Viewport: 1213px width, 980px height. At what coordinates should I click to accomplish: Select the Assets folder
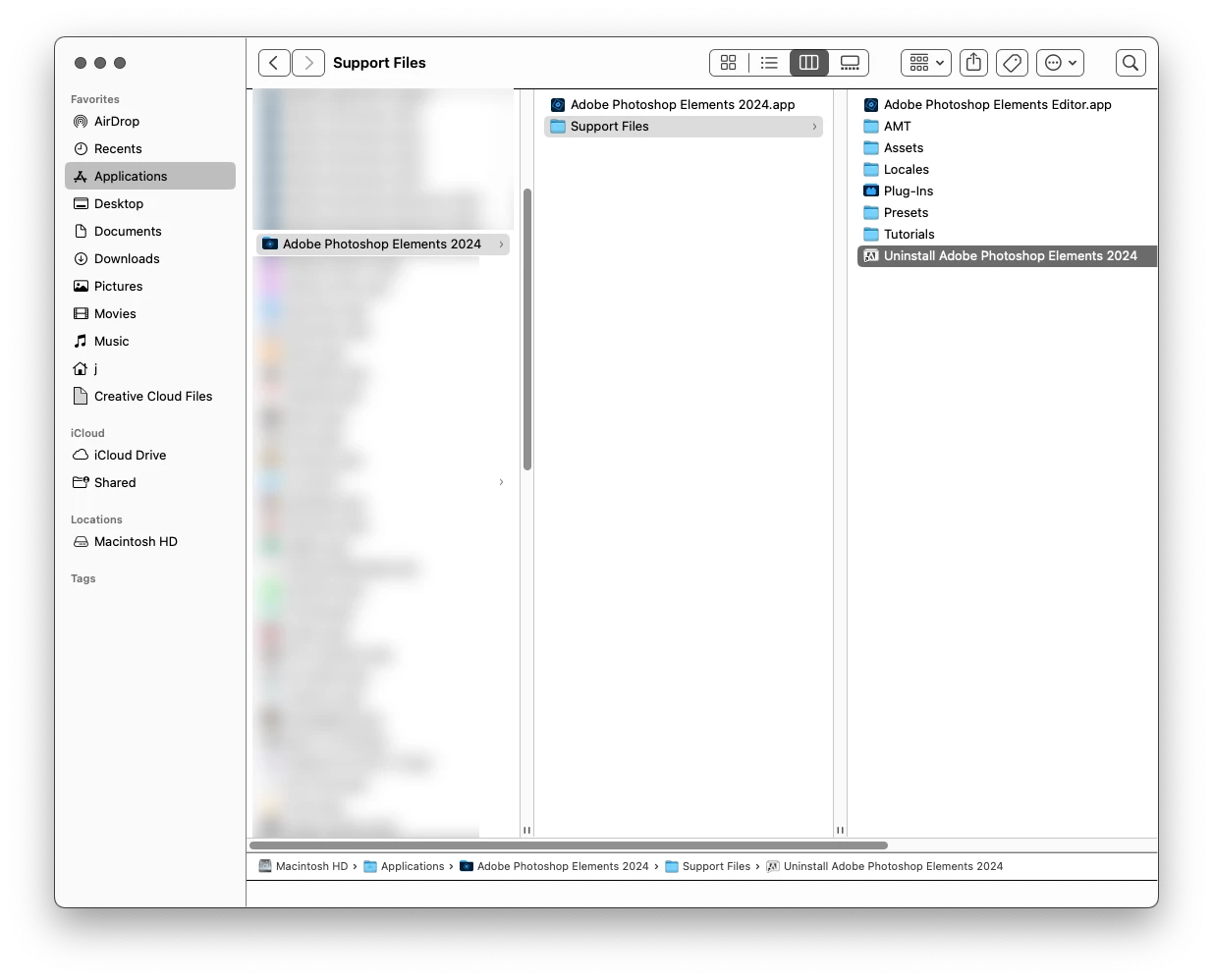coord(1007,148)
